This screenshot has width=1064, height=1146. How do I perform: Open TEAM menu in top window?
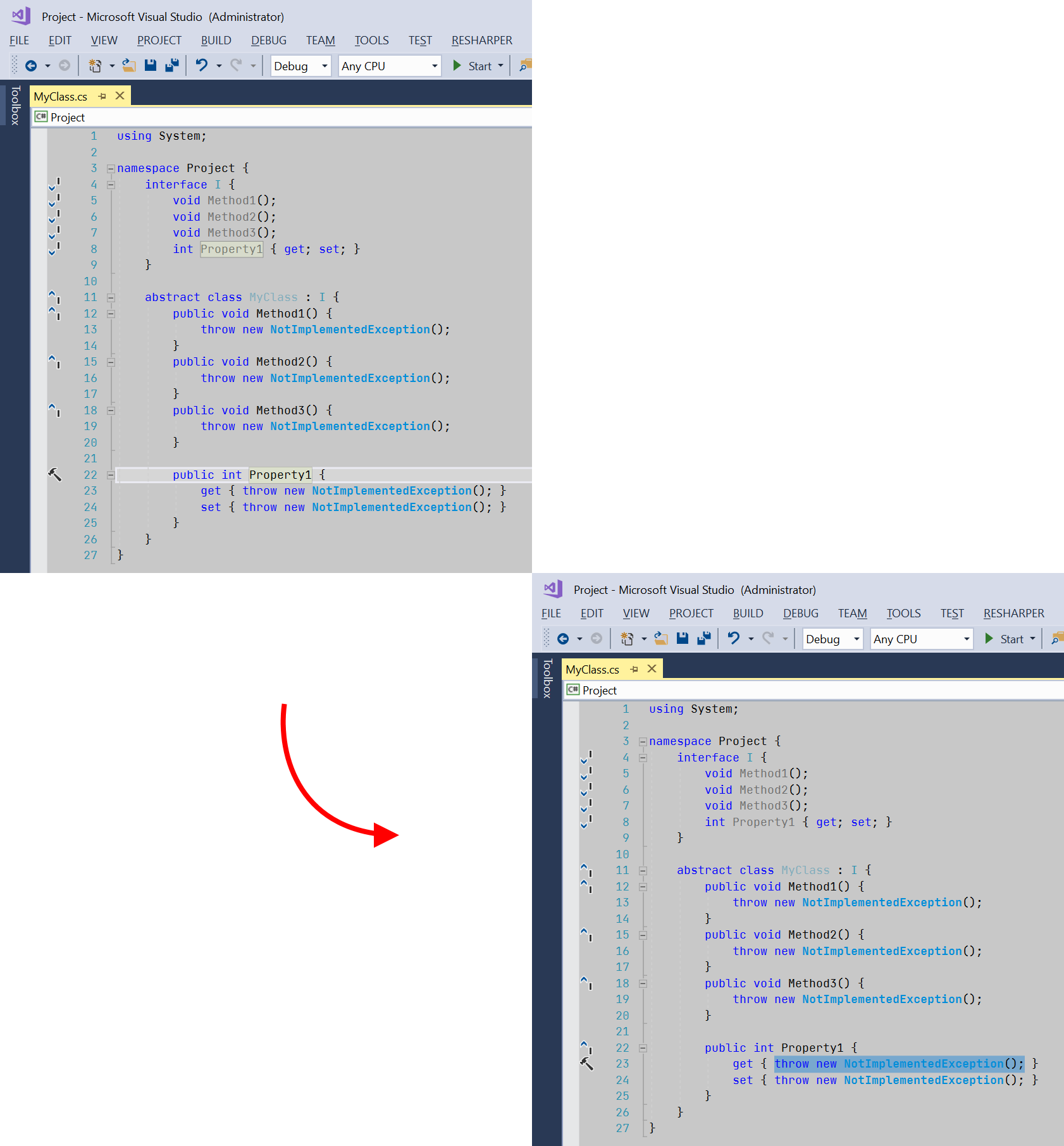320,40
